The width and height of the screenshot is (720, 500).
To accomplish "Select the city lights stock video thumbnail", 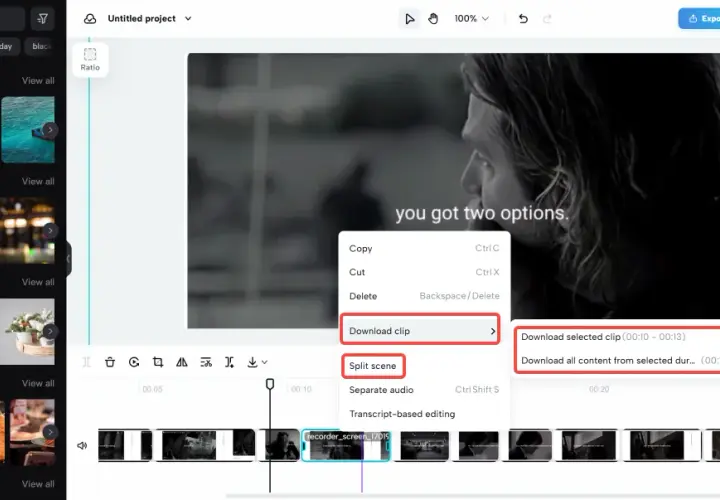I will [x=28, y=230].
